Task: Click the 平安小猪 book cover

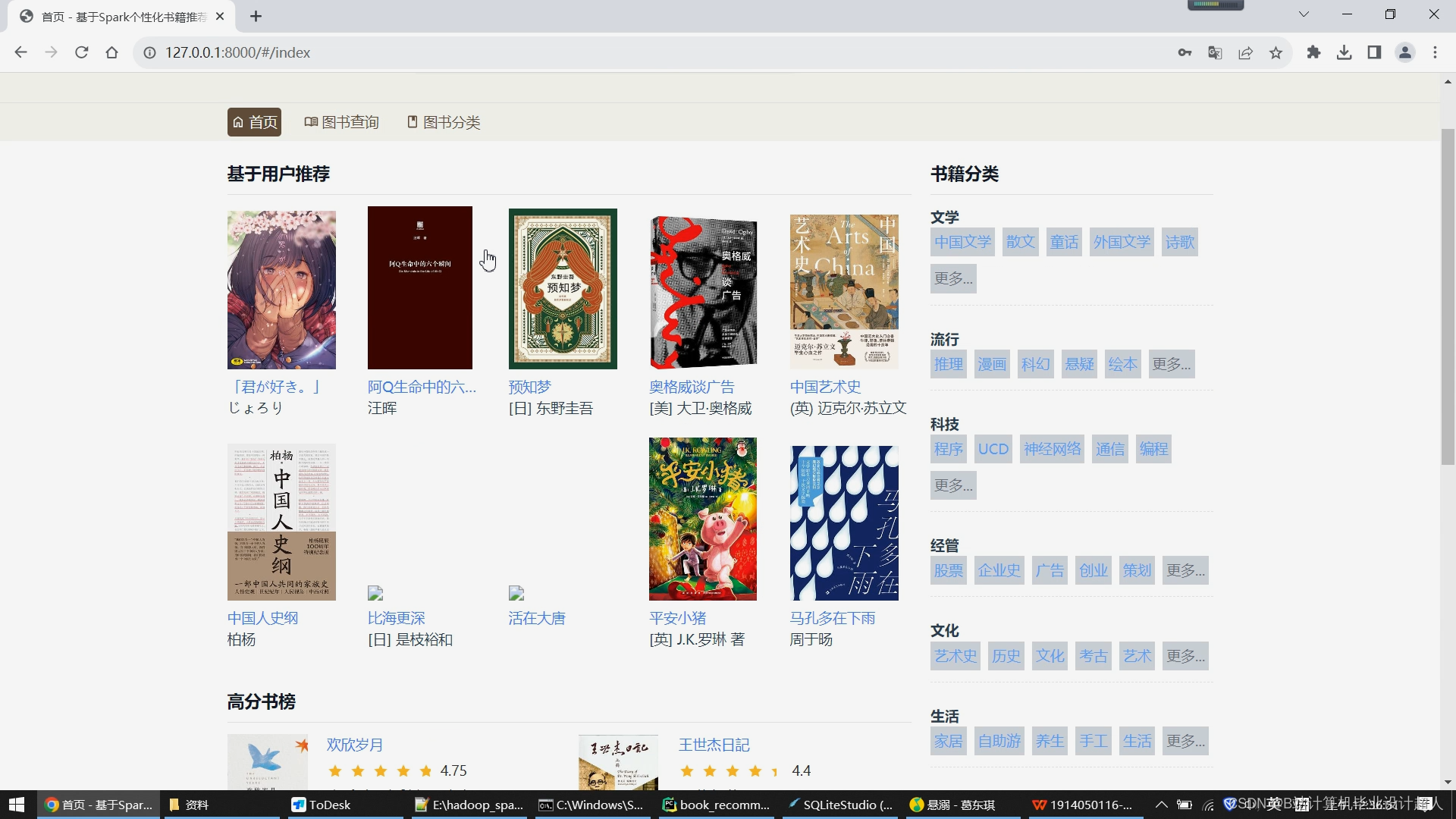Action: coord(702,519)
